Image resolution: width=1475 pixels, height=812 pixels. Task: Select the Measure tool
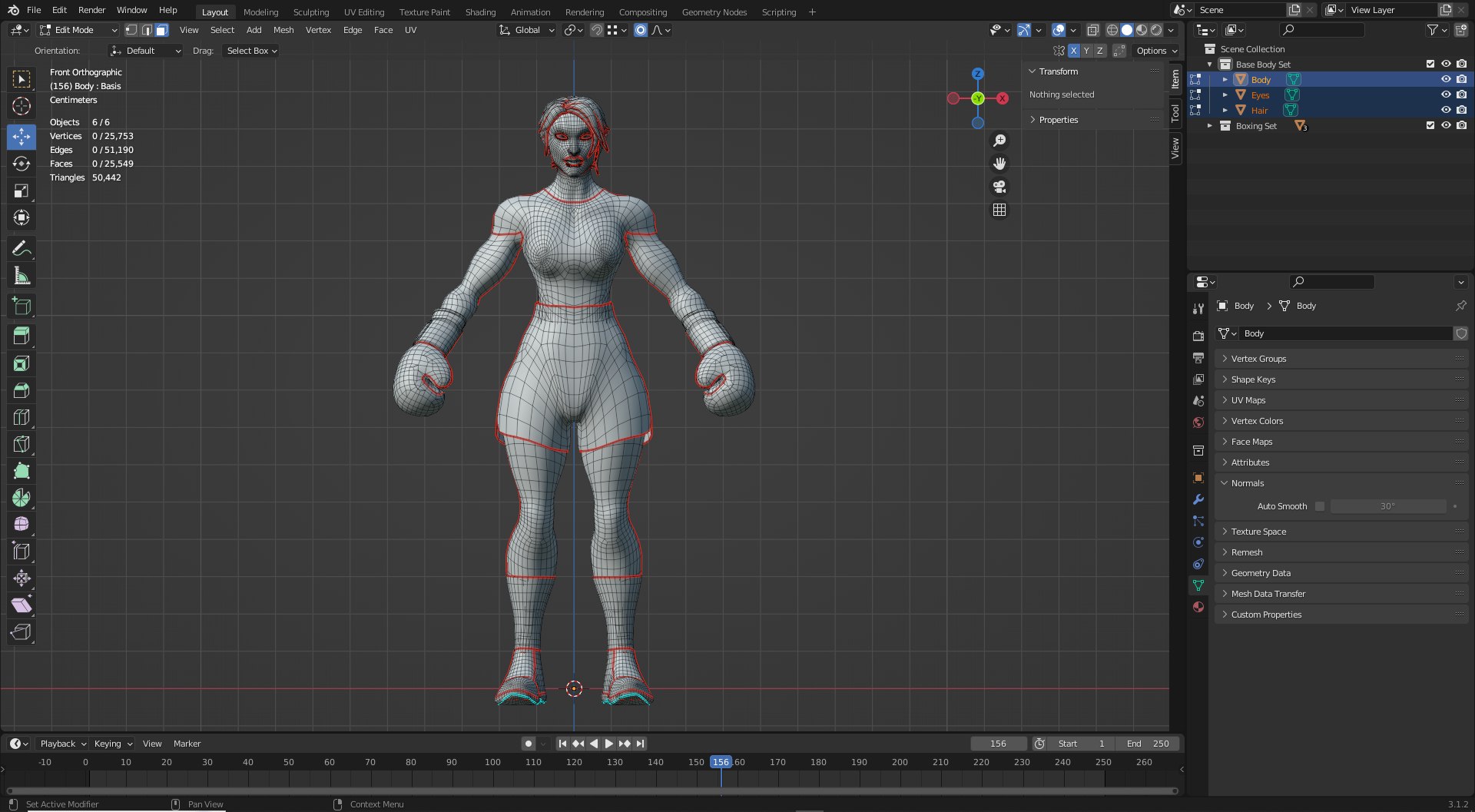tap(22, 275)
